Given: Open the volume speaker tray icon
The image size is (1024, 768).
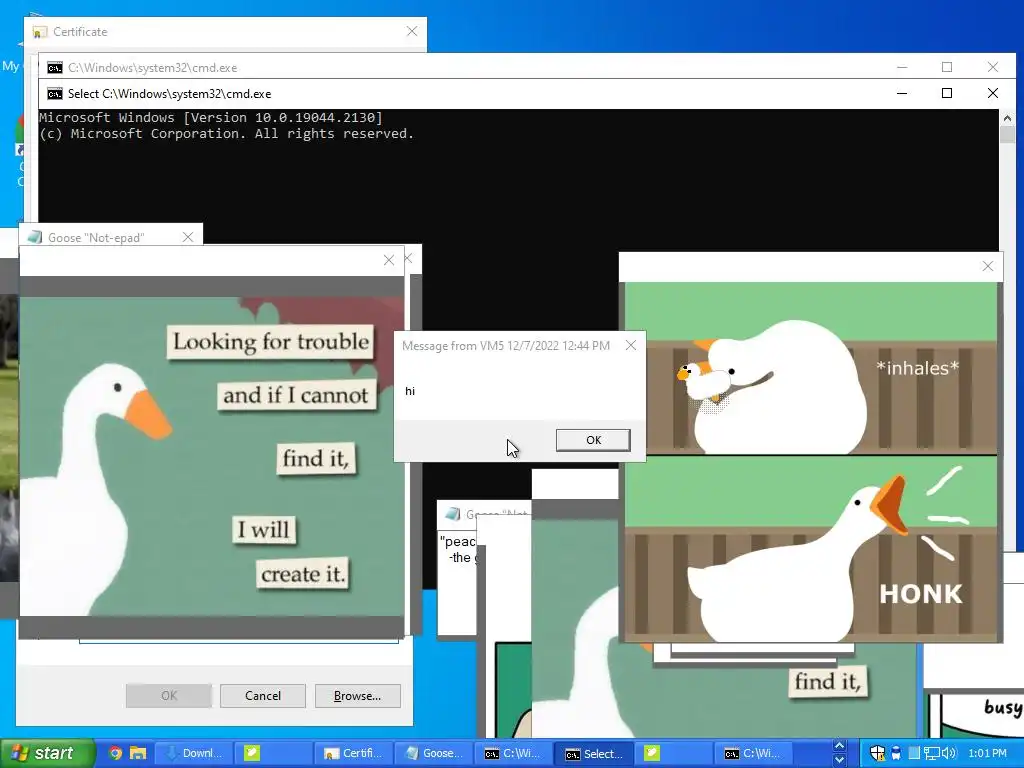Looking at the screenshot, I should 948,753.
